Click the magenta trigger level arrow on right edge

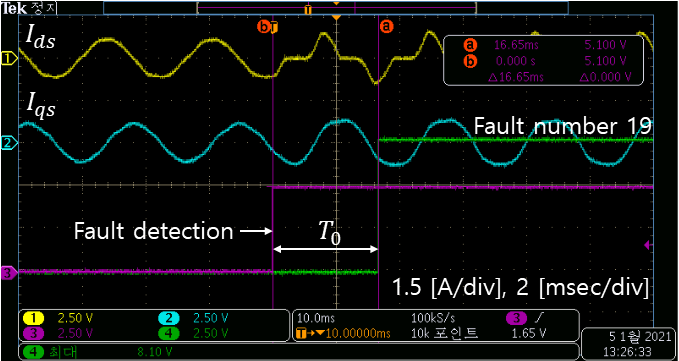click(x=647, y=245)
